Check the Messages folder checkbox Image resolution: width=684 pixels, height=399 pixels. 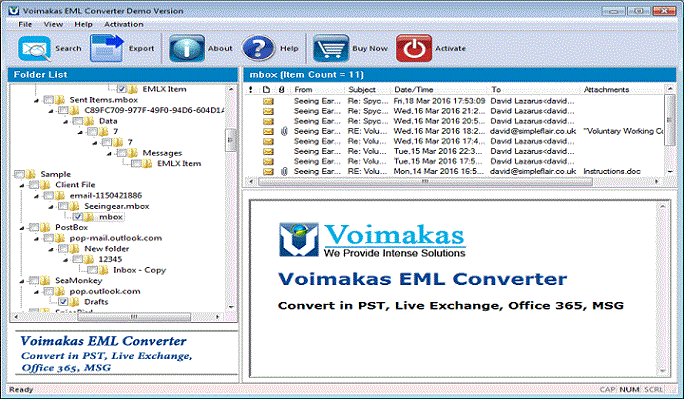(121, 153)
